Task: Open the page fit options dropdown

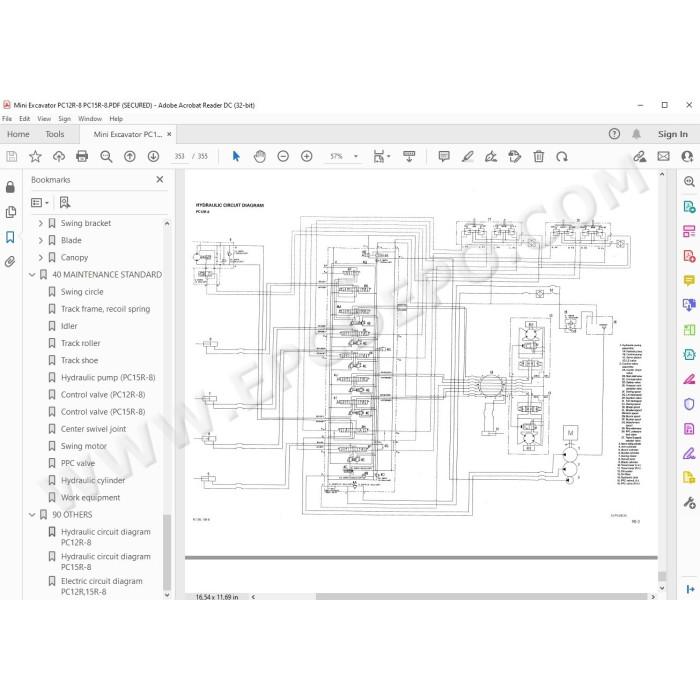Action: (x=382, y=156)
